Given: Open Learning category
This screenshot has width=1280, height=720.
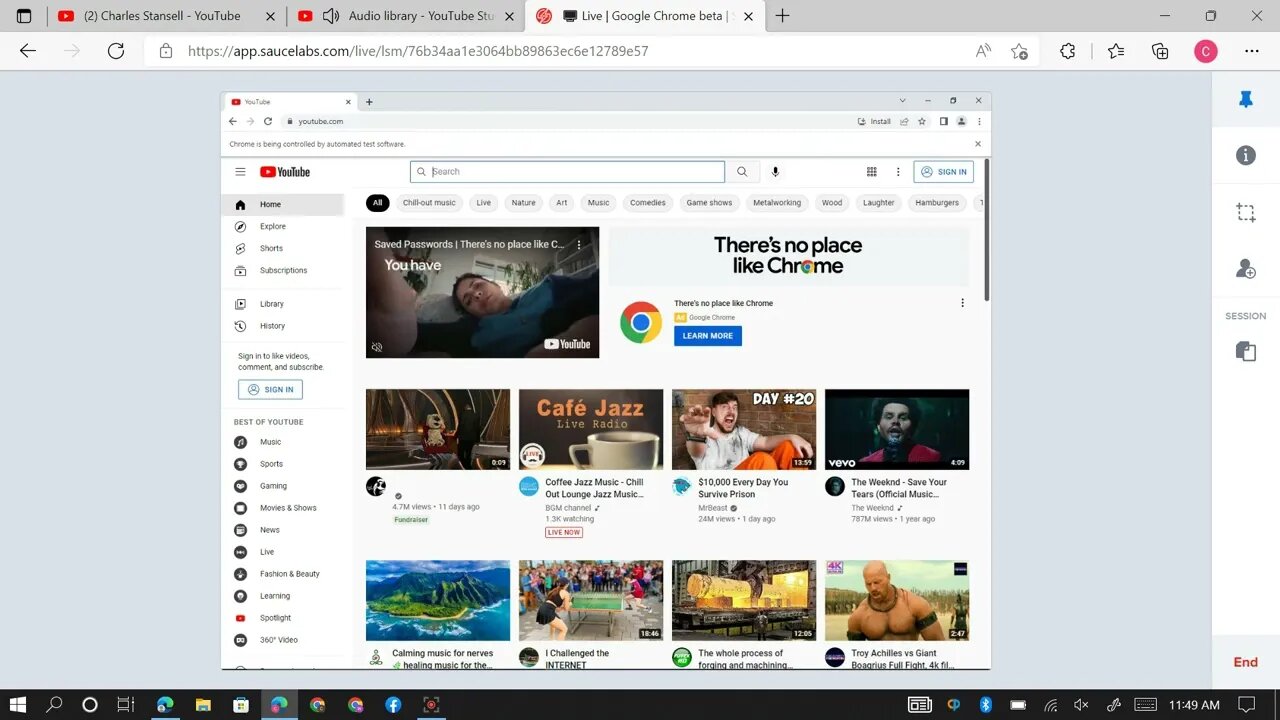Looking at the screenshot, I should tap(284, 596).
